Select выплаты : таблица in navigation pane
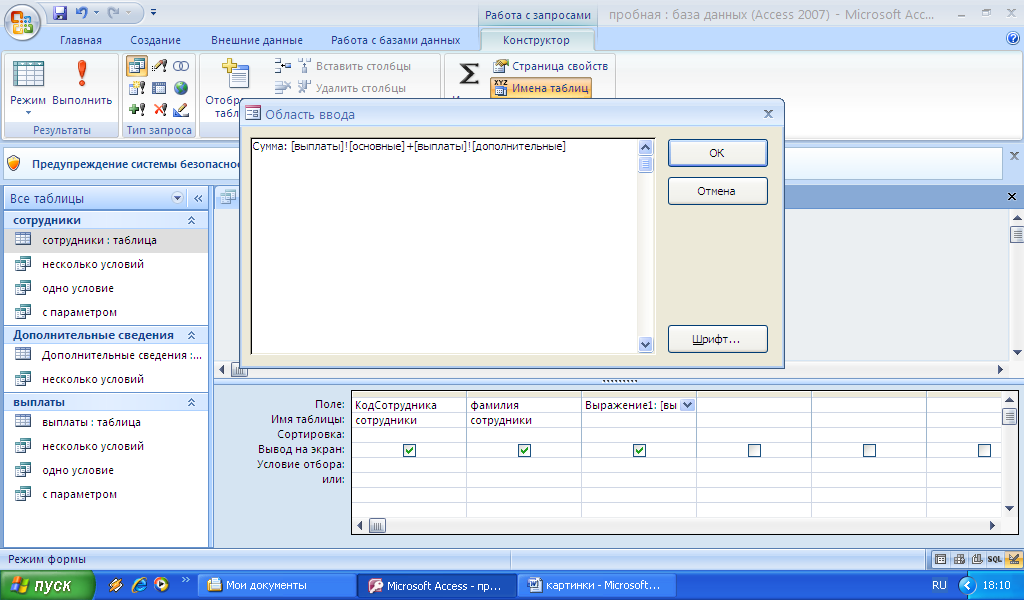The width and height of the screenshot is (1024, 600). tap(106, 422)
